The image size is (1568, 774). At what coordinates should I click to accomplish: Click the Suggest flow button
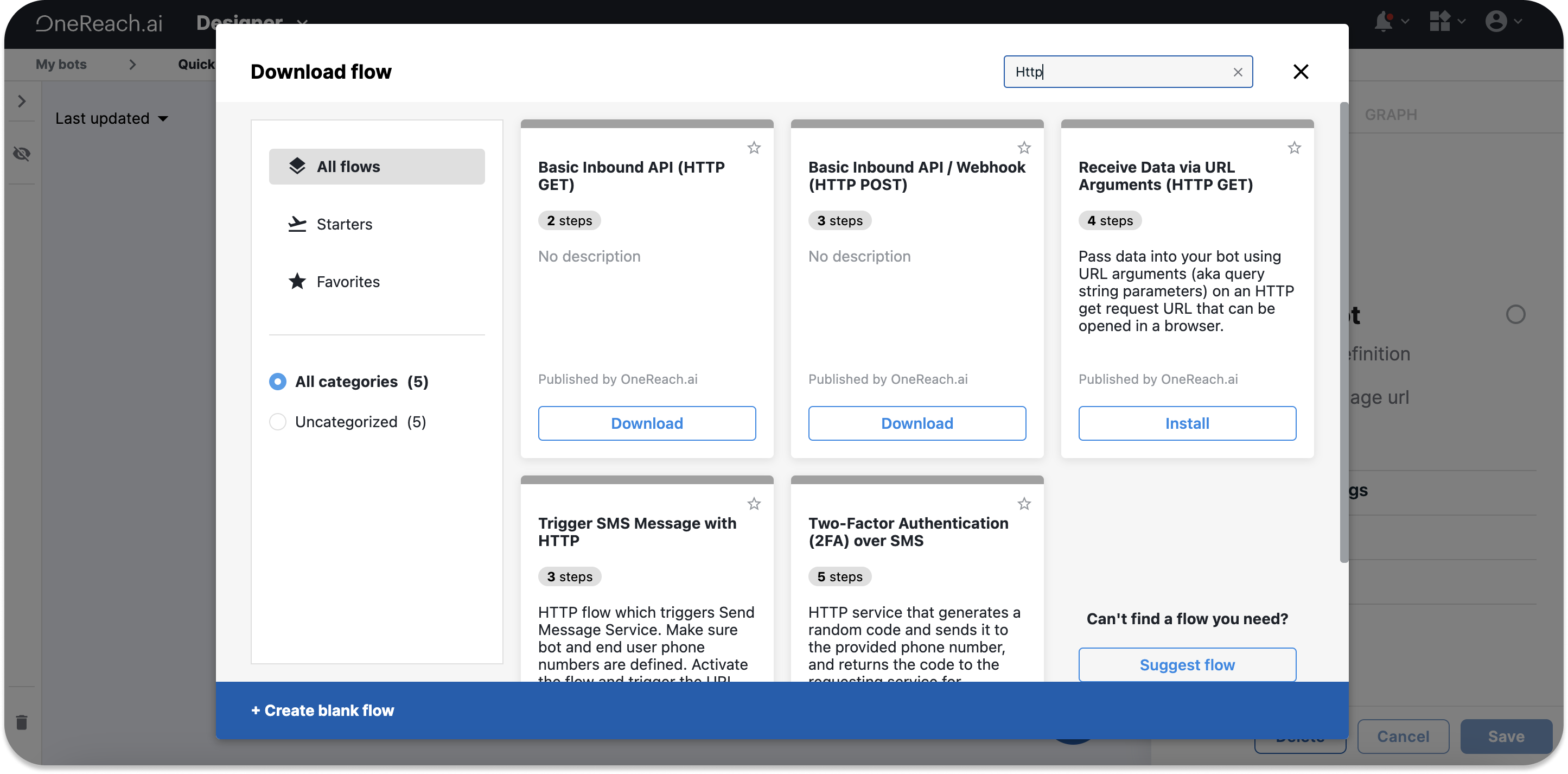pos(1187,664)
